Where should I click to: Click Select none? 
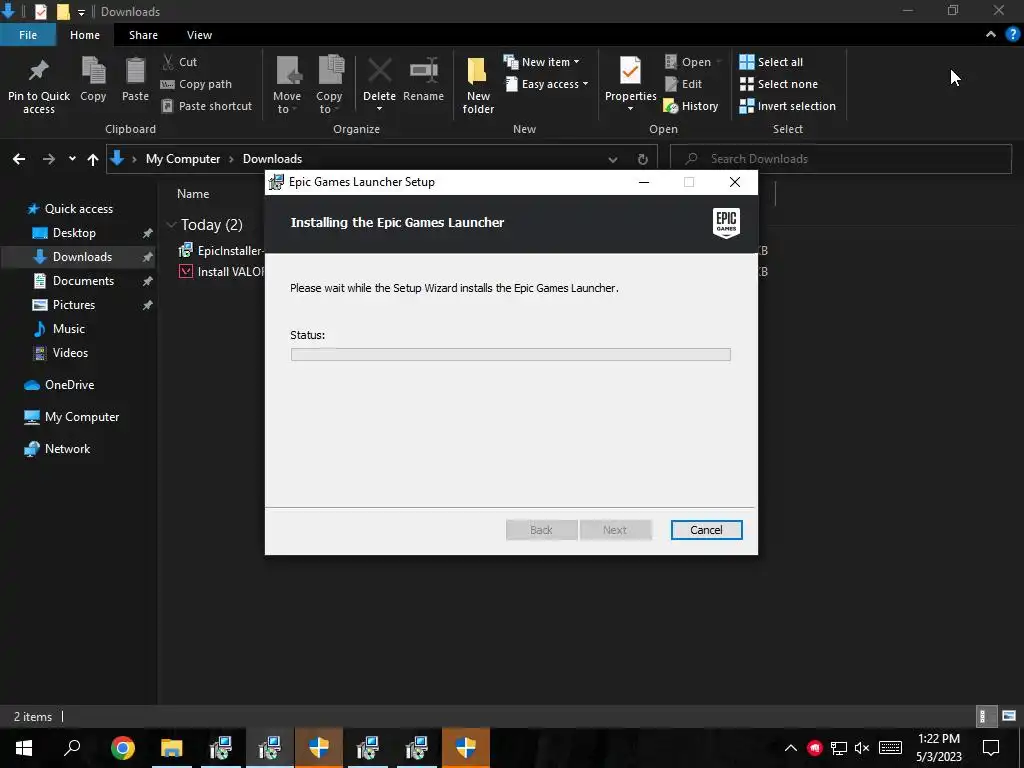(x=778, y=84)
